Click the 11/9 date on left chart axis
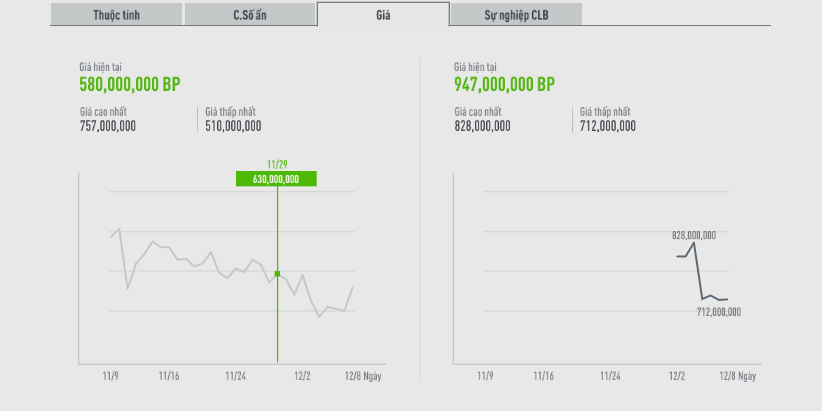Viewport: 822px width, 411px height. 110,376
